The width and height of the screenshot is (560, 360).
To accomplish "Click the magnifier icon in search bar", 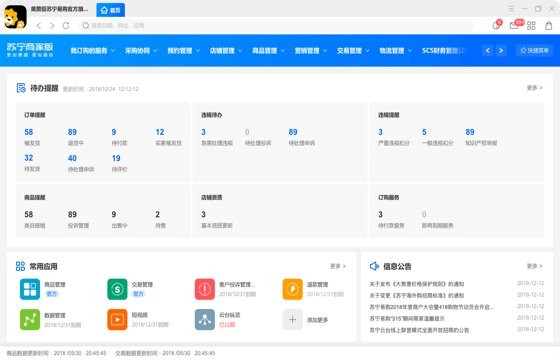I will pyautogui.click(x=86, y=26).
